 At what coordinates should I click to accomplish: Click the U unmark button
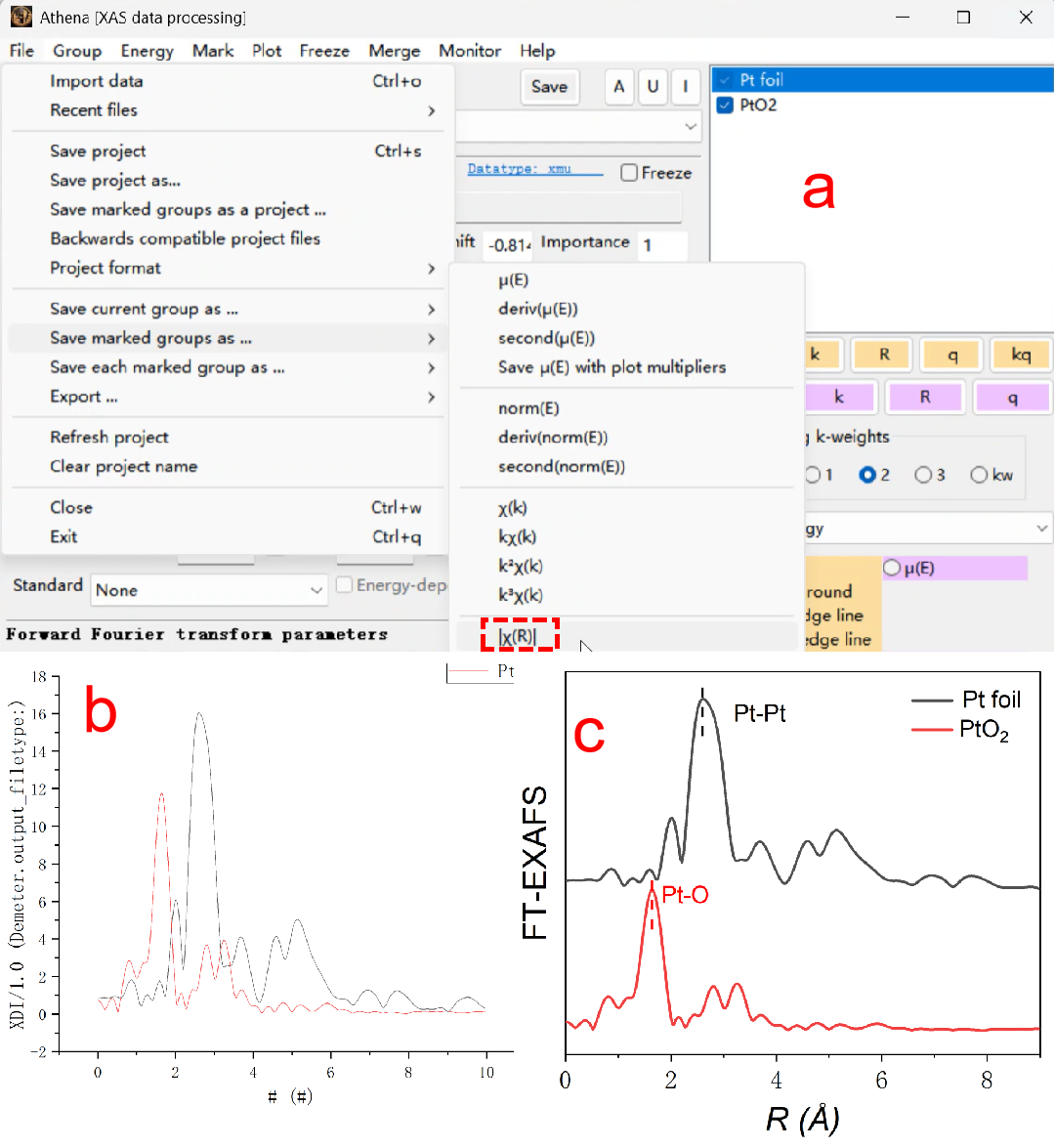pyautogui.click(x=653, y=86)
